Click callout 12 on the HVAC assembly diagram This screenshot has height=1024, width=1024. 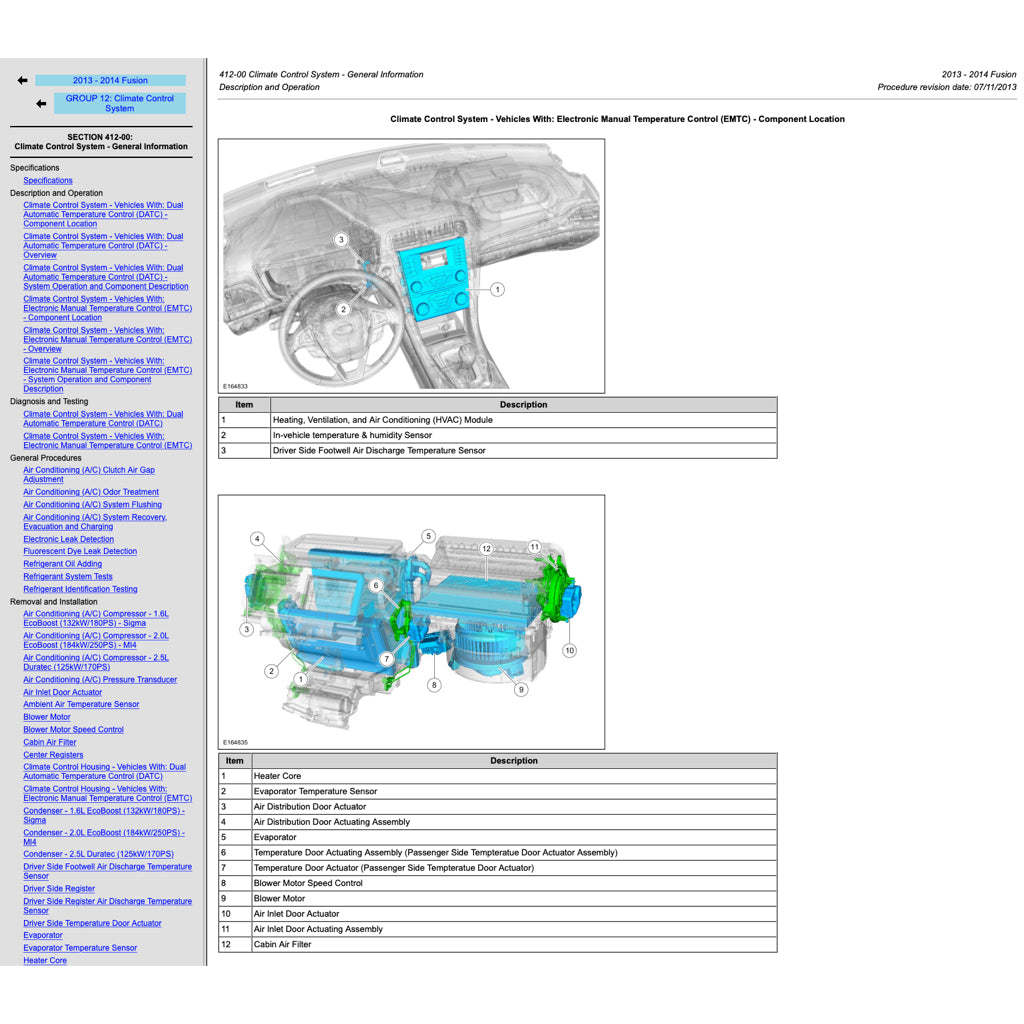pos(487,548)
